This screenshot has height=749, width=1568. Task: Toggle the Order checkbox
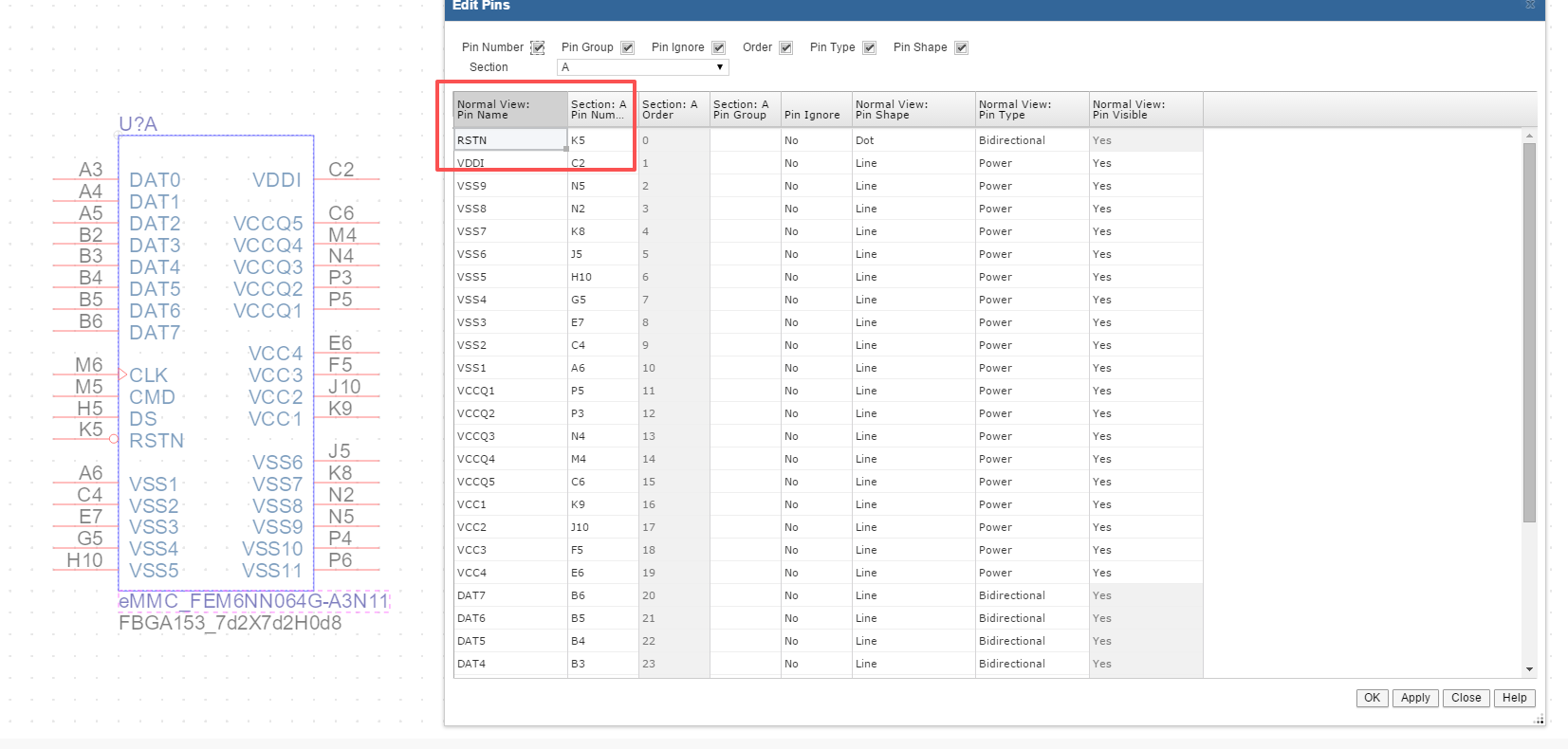[785, 47]
